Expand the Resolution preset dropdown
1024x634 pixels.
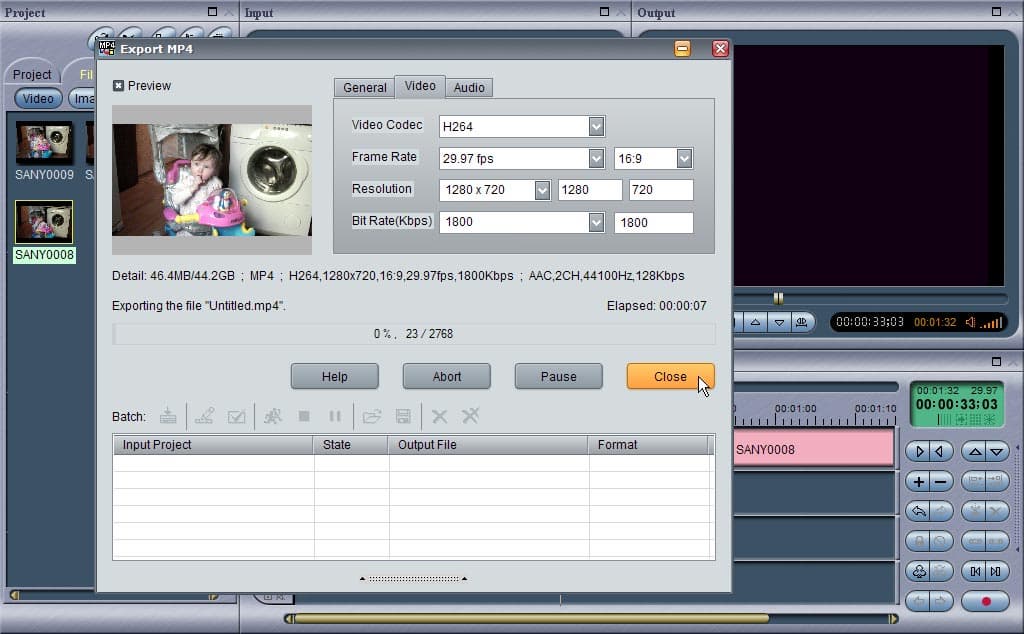point(542,190)
